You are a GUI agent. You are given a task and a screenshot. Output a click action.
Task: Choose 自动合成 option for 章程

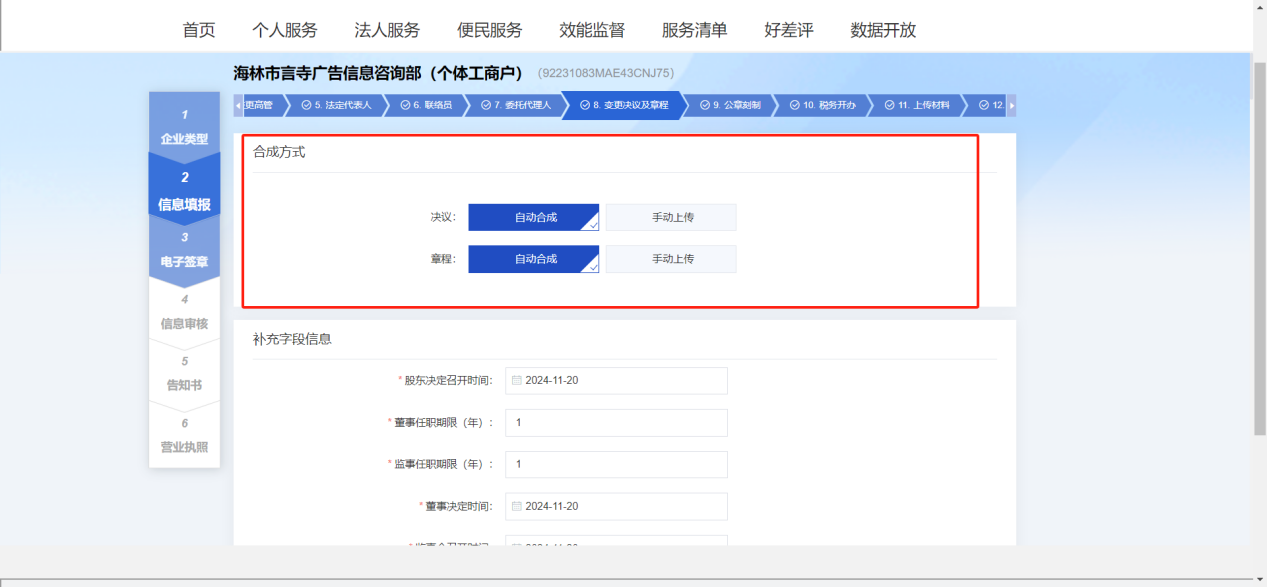pos(534,259)
